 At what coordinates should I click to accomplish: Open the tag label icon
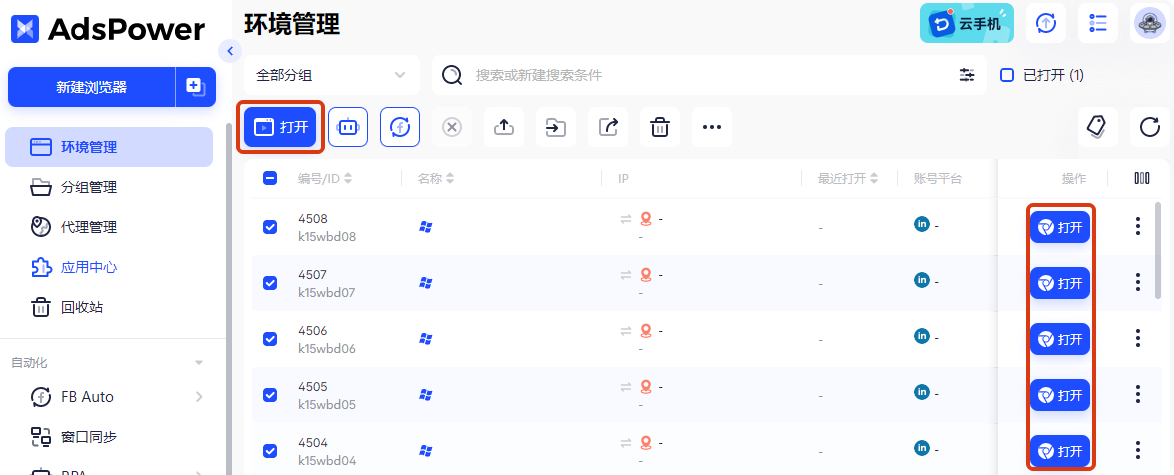pyautogui.click(x=1097, y=127)
